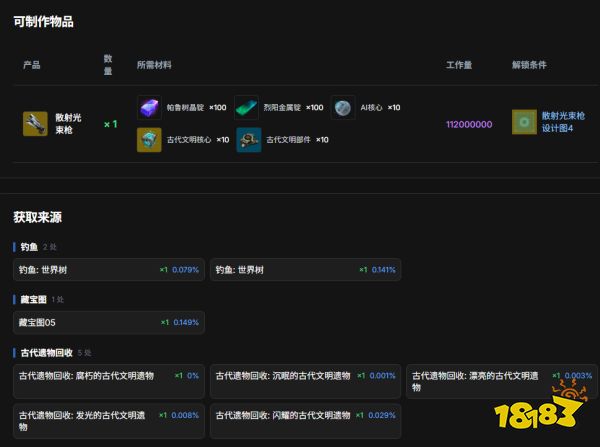Click the 烈阳金属锭 metal ingot icon

tap(246, 108)
